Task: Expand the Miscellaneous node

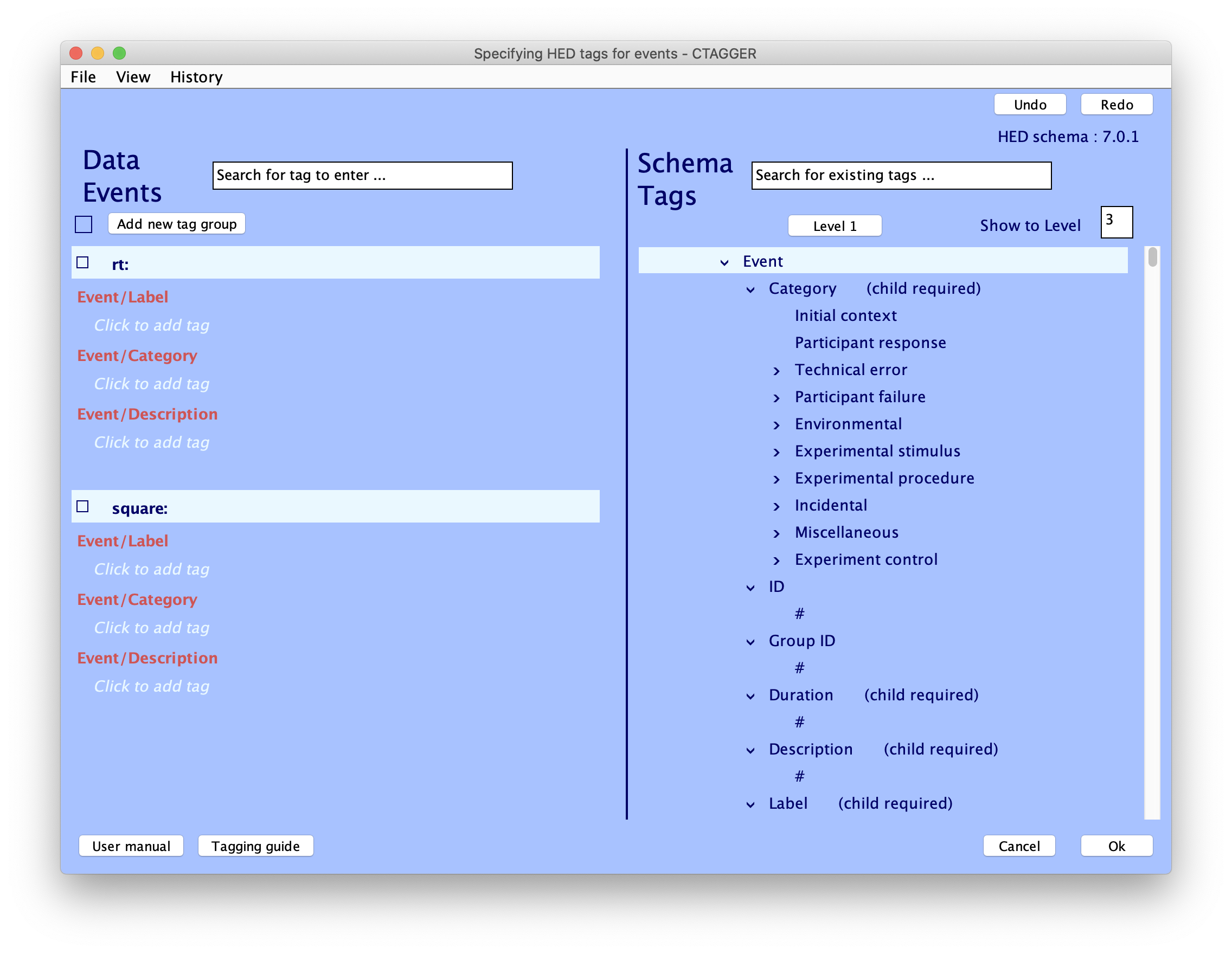Action: [776, 533]
